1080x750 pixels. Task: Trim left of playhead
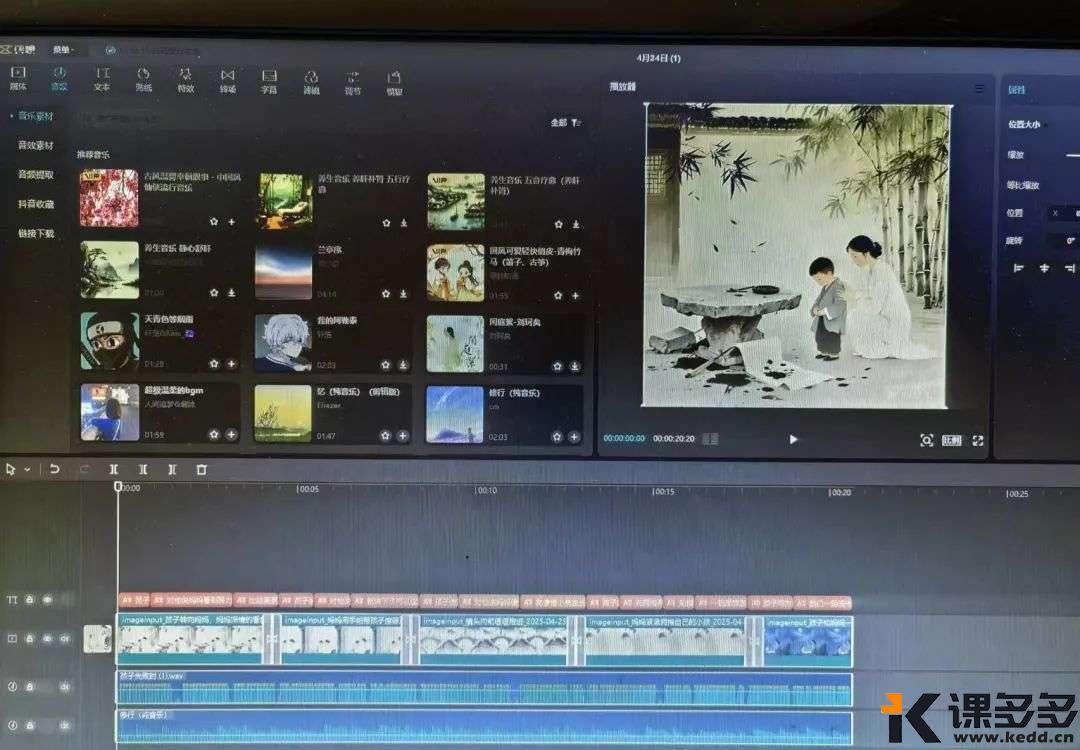(x=143, y=469)
